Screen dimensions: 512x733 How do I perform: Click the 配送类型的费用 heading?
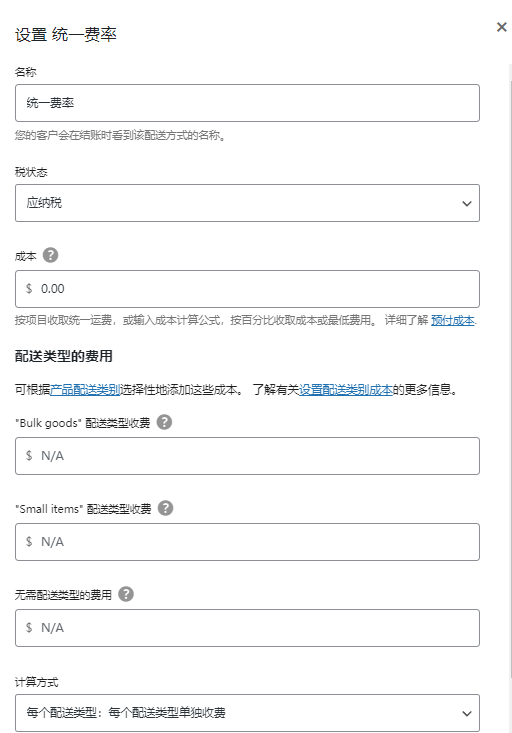64,356
